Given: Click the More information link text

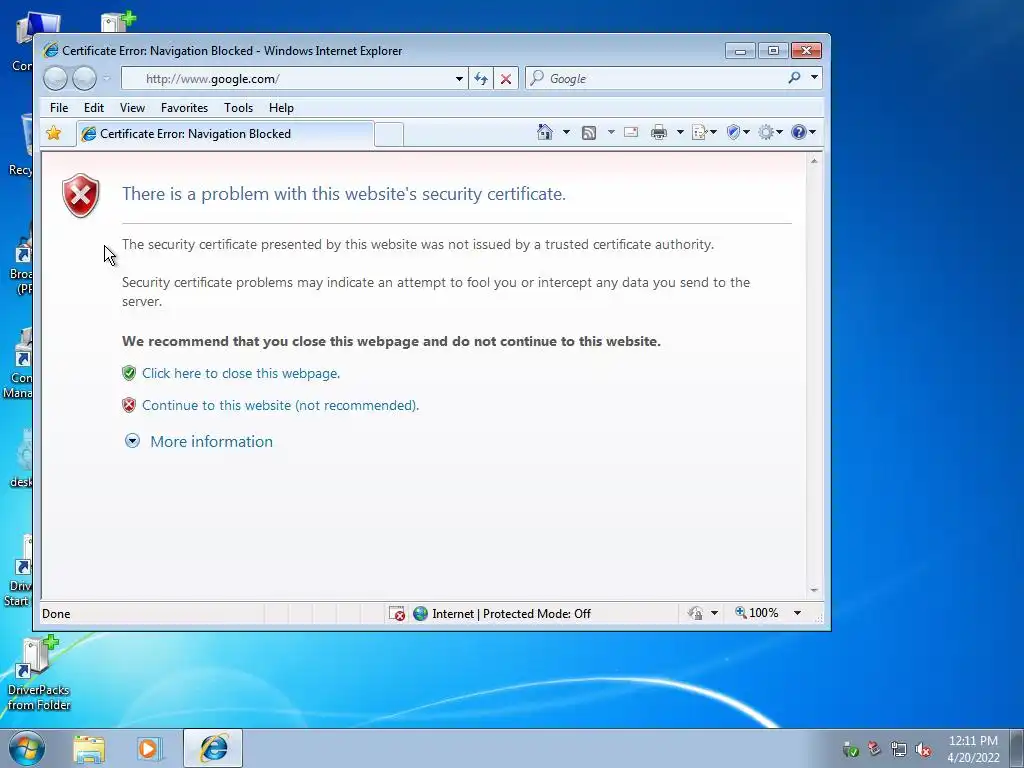Looking at the screenshot, I should pos(212,441).
